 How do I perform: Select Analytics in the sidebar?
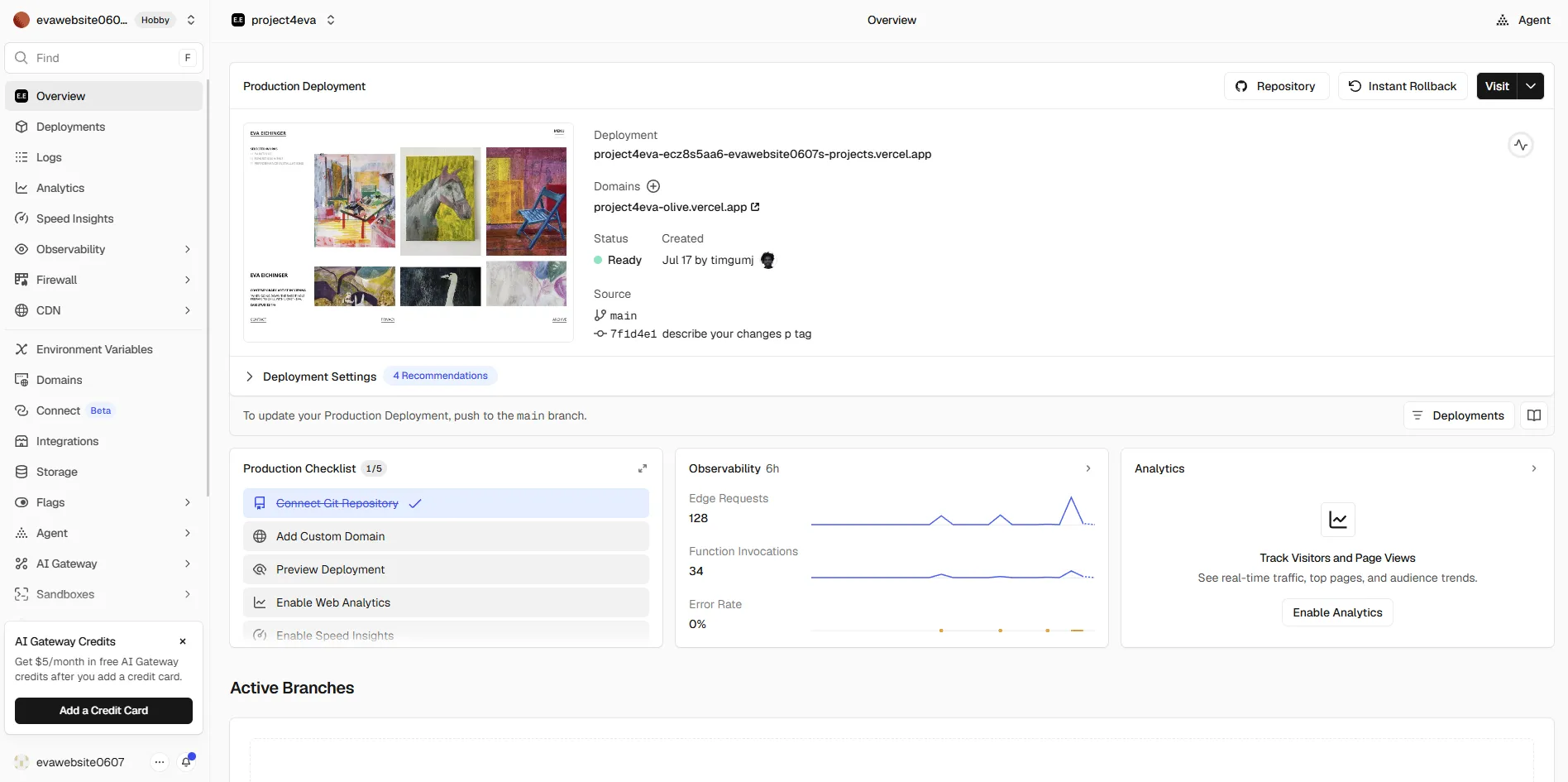coord(103,188)
